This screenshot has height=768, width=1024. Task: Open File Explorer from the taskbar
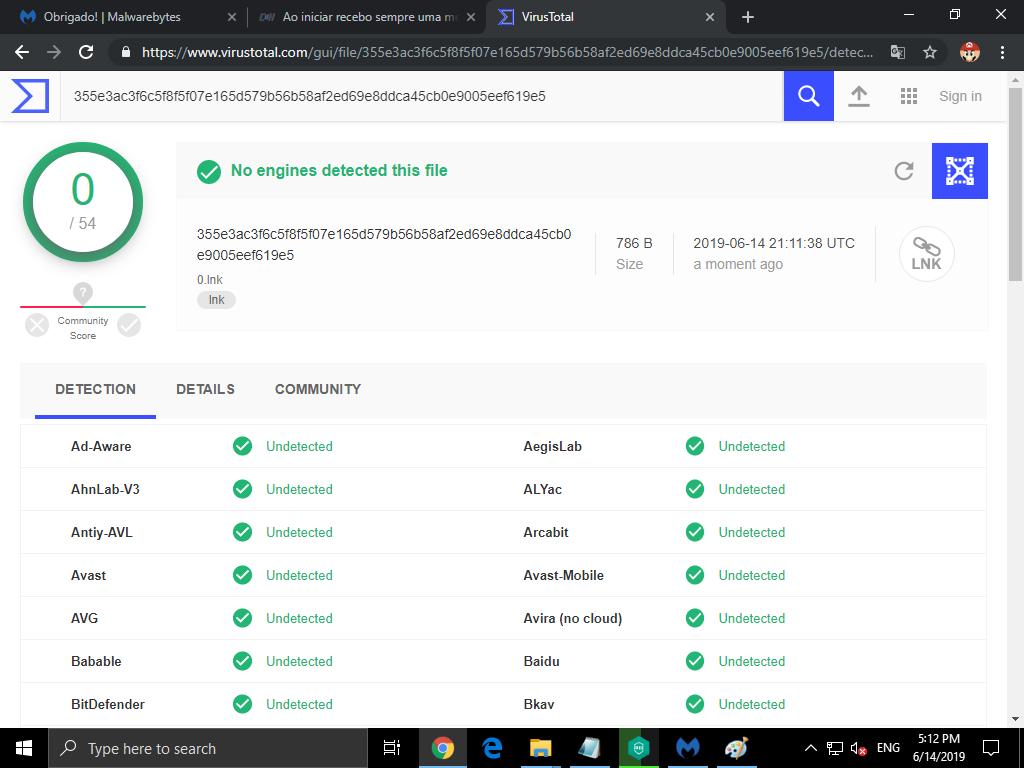pyautogui.click(x=541, y=748)
